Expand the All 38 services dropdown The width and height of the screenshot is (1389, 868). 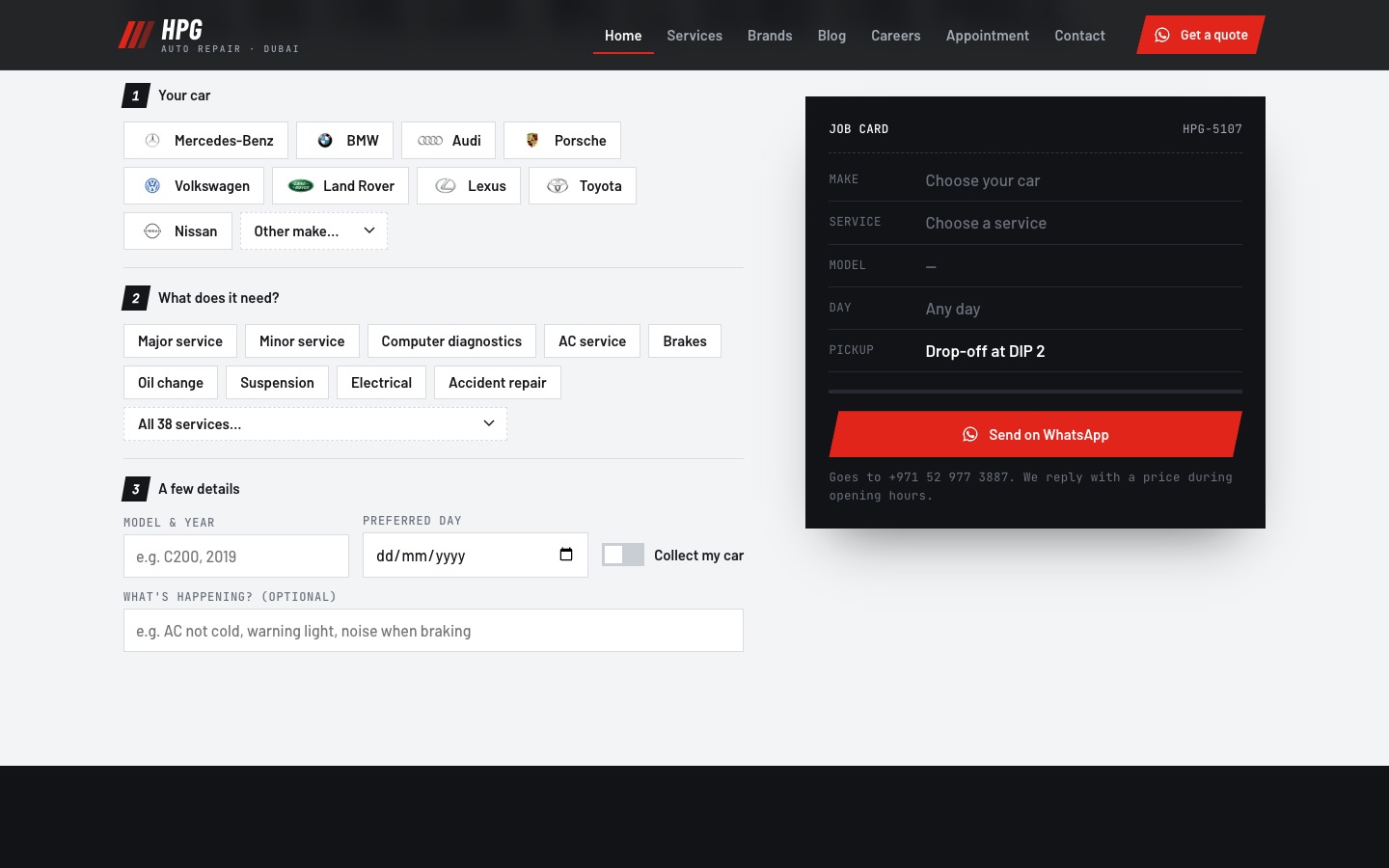[315, 424]
